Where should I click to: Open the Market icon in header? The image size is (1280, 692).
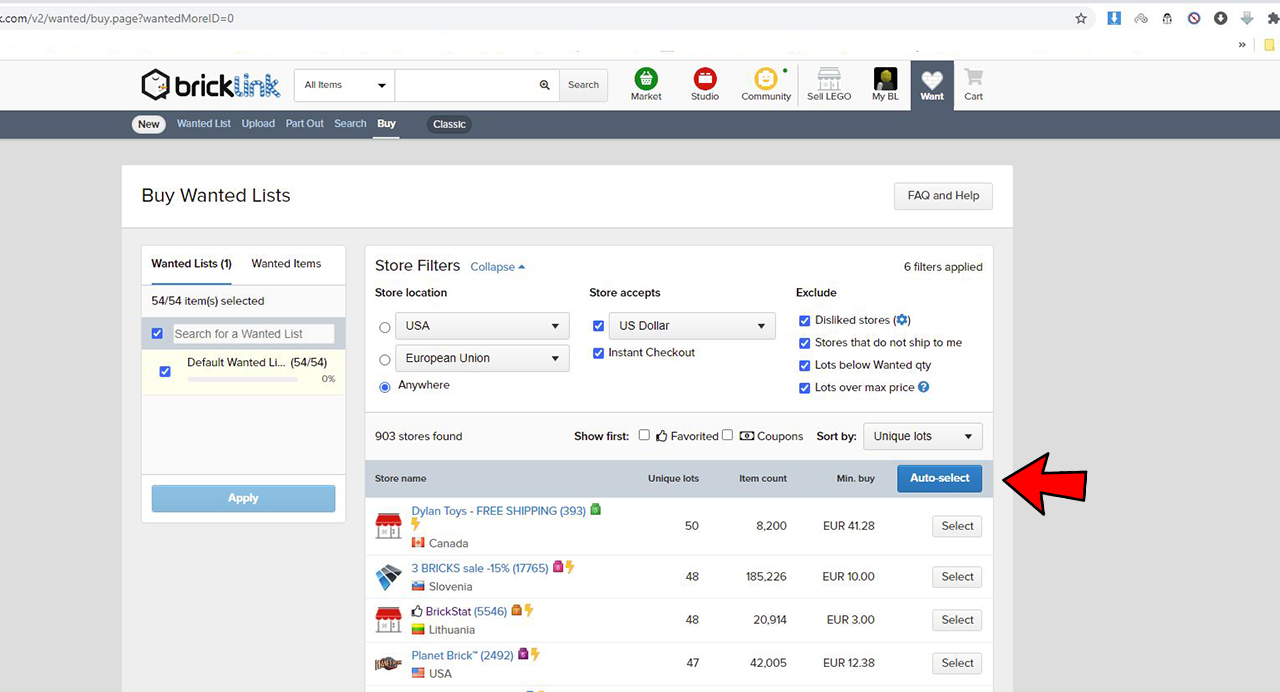click(646, 80)
